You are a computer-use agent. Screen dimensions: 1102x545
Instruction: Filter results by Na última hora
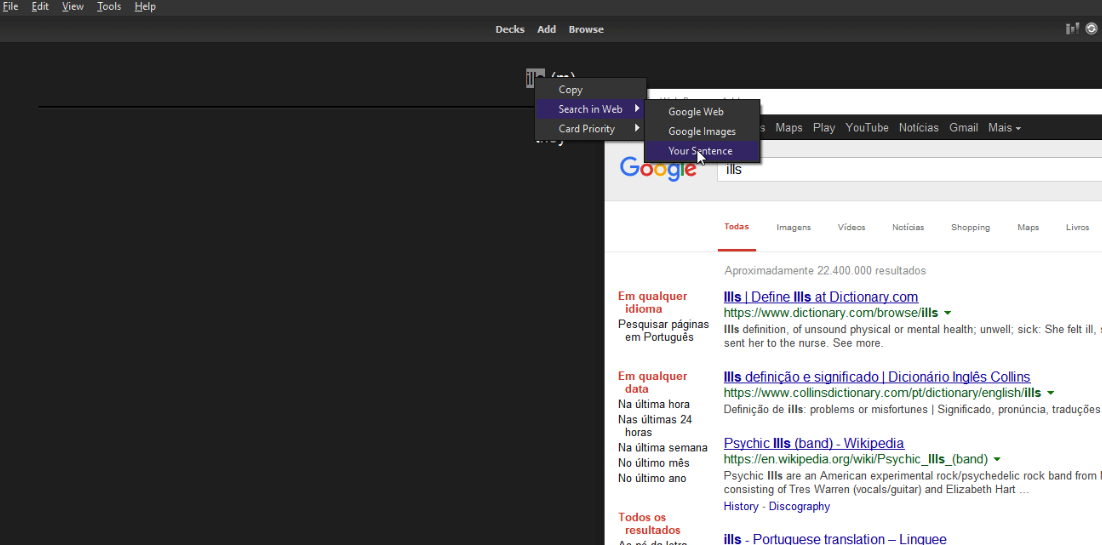(654, 404)
